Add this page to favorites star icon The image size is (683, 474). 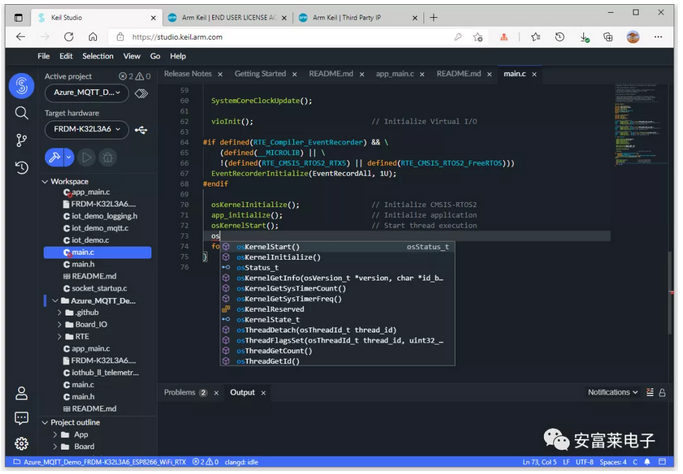478,37
